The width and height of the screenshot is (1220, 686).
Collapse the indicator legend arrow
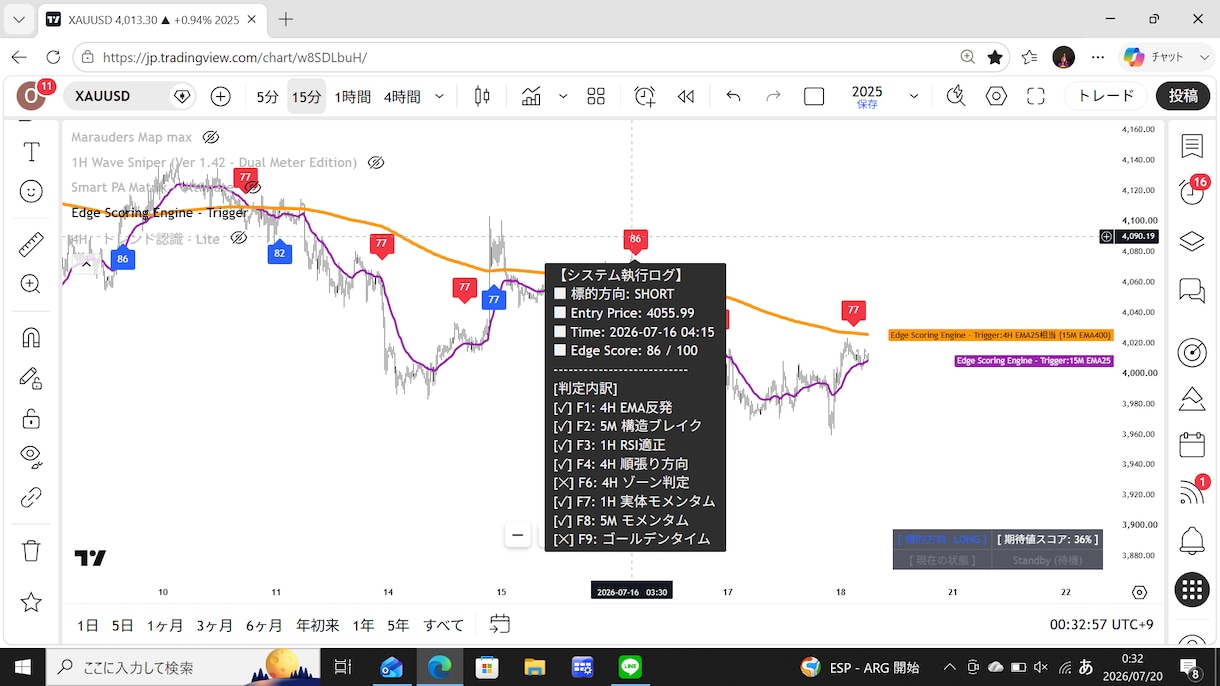click(x=86, y=264)
